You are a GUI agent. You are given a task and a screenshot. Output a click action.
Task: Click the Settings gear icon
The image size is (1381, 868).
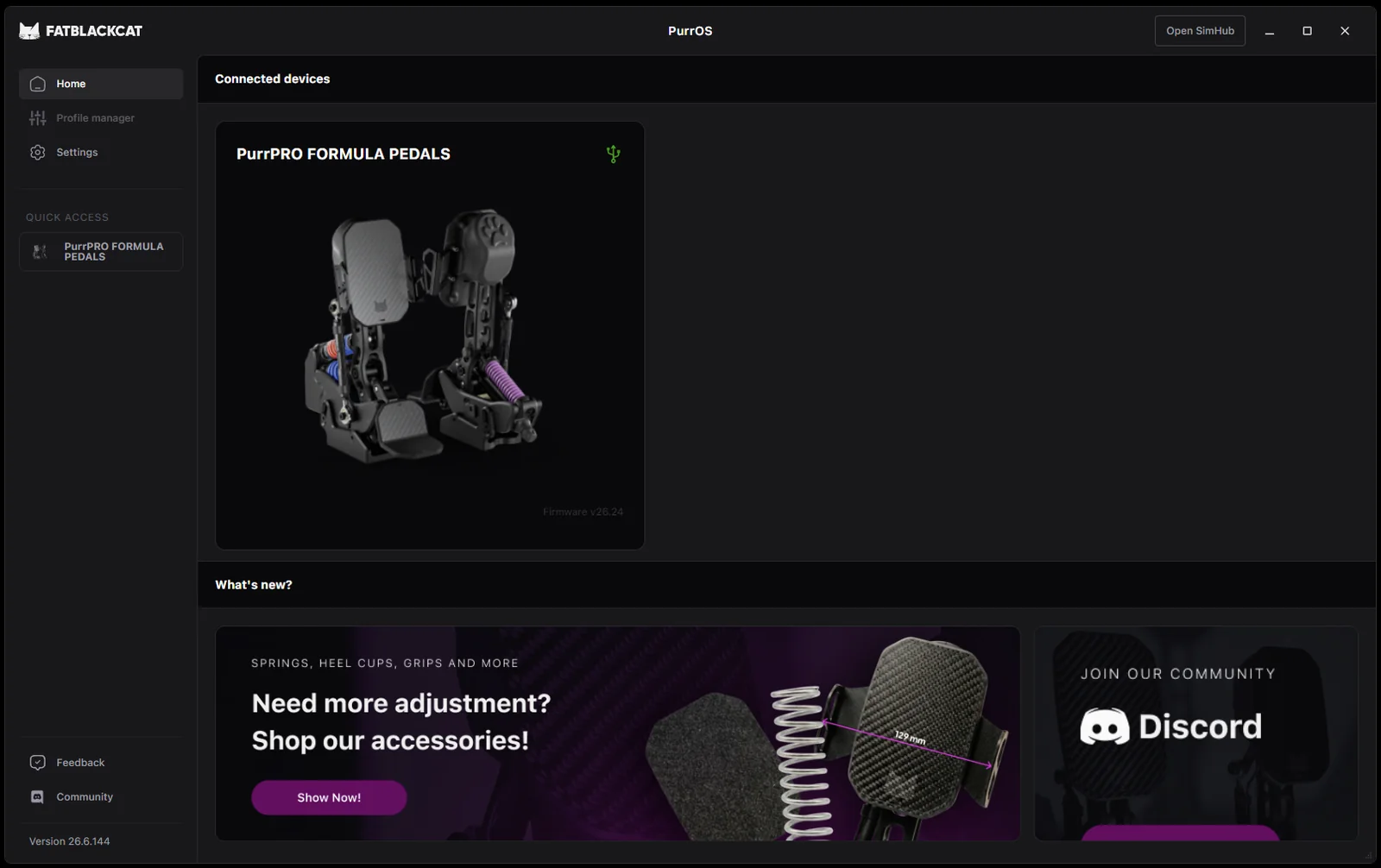(x=37, y=153)
